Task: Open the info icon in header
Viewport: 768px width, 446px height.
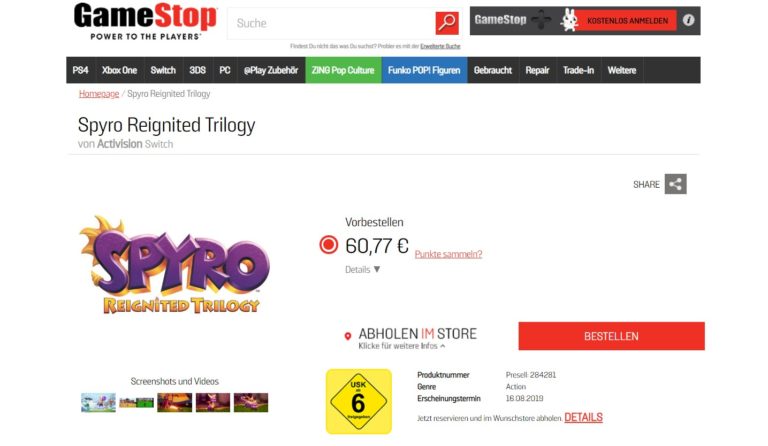Action: coord(688,20)
